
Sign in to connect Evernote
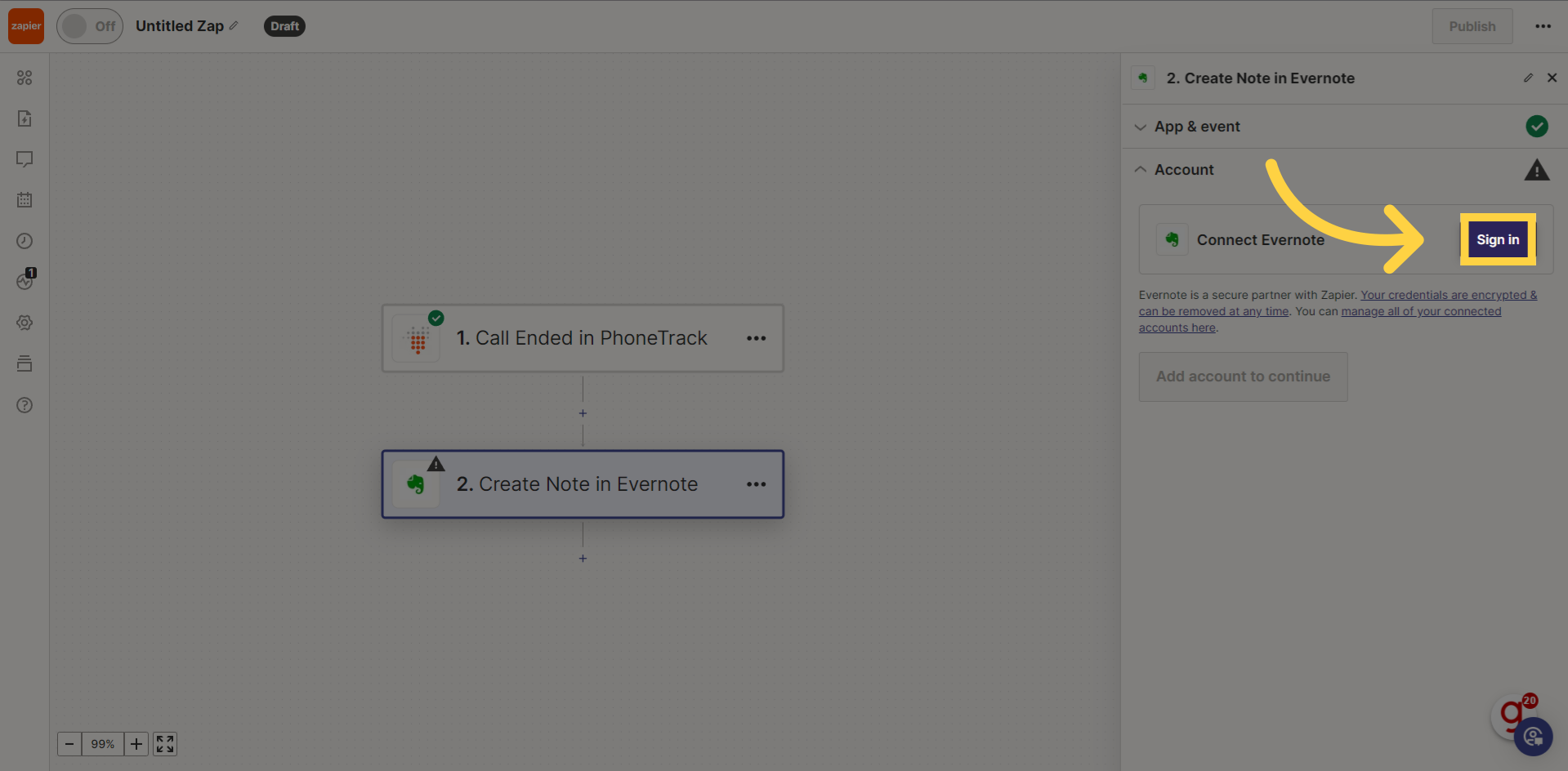tap(1498, 239)
